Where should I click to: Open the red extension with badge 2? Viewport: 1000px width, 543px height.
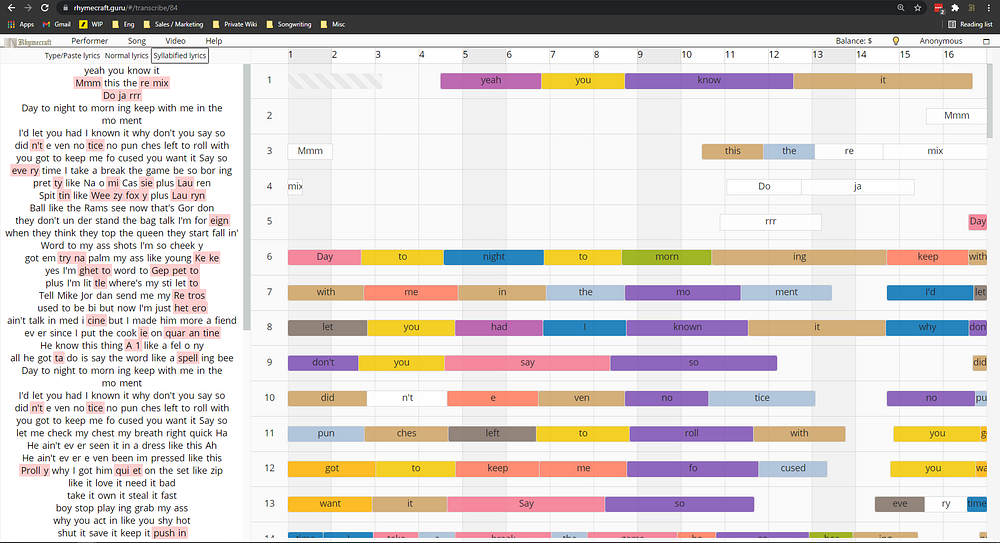[939, 8]
